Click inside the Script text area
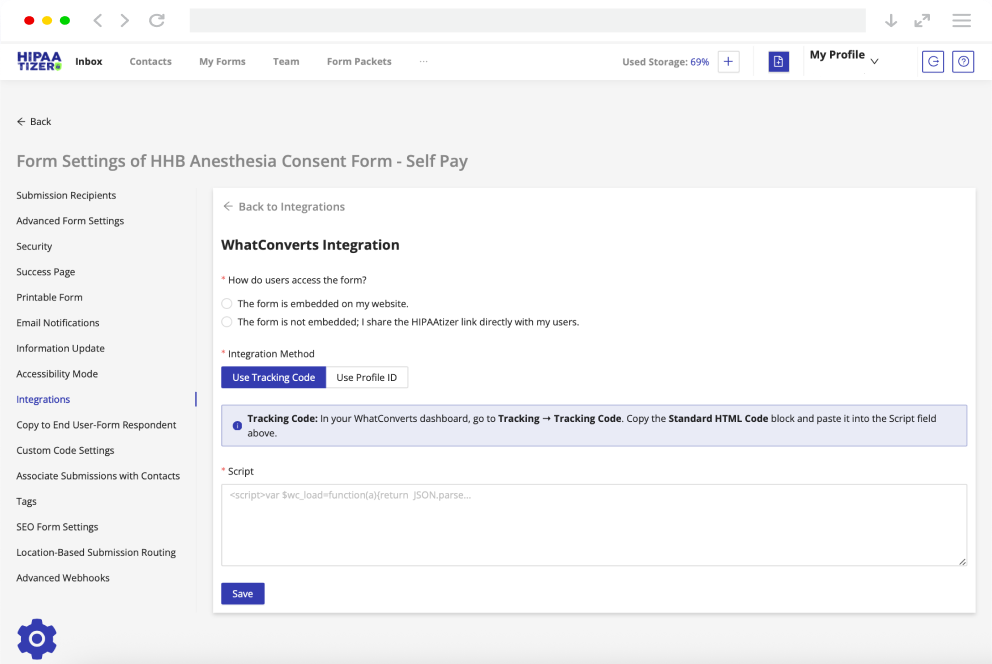This screenshot has height=664, width=992. tap(593, 525)
